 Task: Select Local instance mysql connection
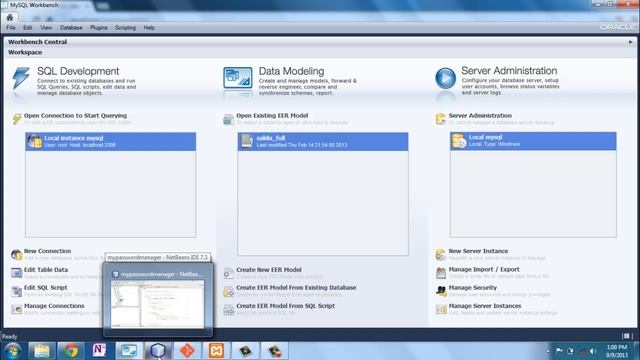[x=111, y=142]
